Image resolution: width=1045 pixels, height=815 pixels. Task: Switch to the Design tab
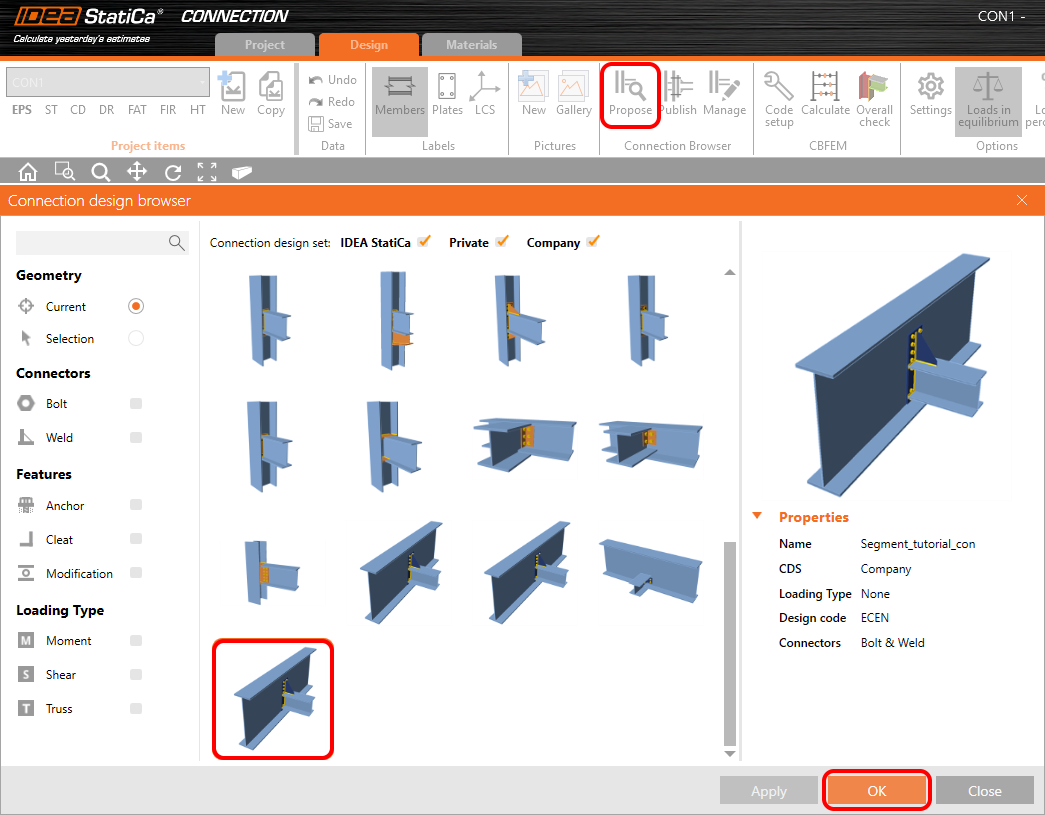(369, 45)
